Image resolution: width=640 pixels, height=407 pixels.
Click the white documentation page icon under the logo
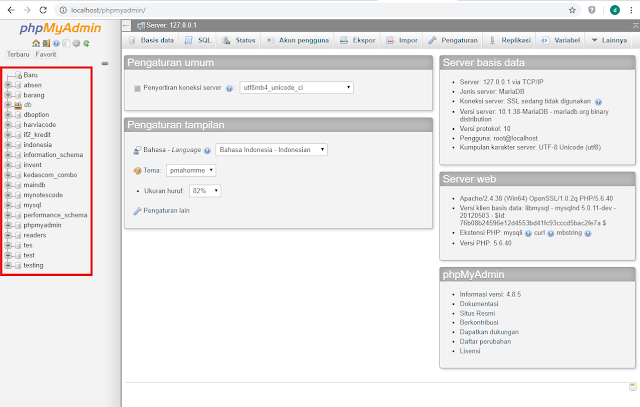pyautogui.click(x=66, y=43)
